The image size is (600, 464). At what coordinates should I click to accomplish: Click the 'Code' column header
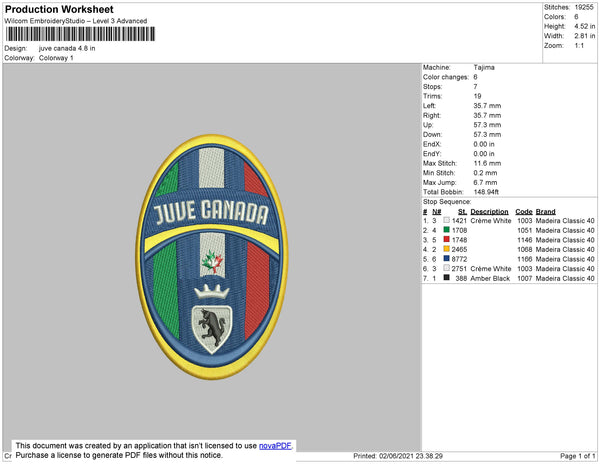(x=524, y=212)
